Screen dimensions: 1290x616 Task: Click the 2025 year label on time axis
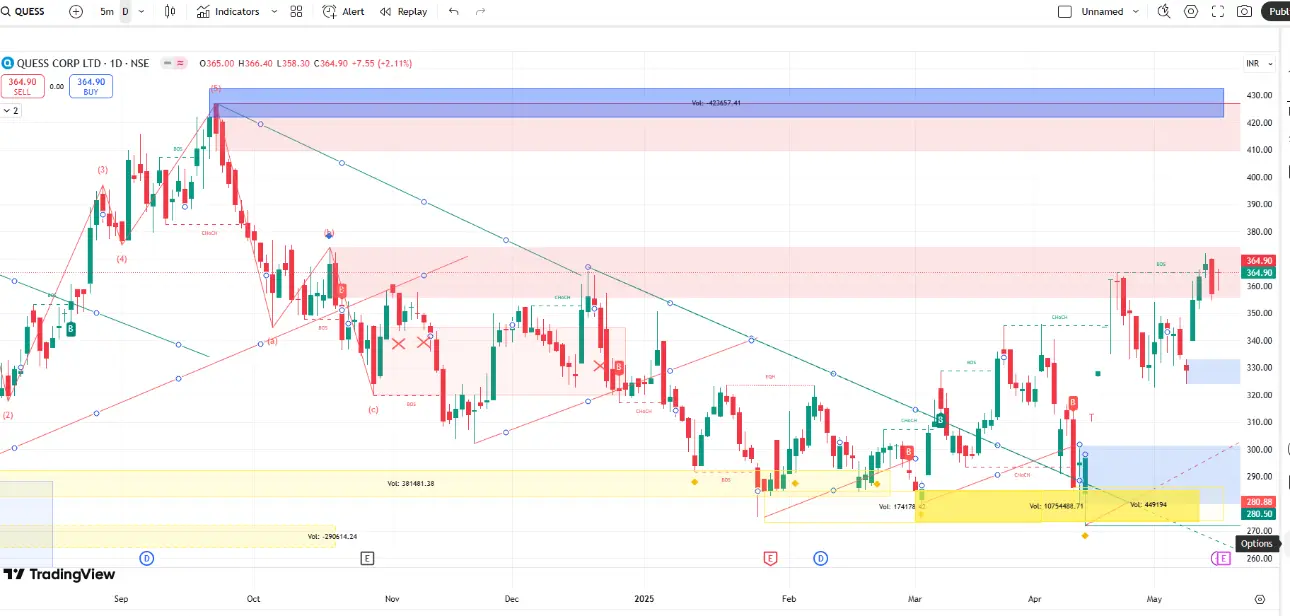pos(645,599)
